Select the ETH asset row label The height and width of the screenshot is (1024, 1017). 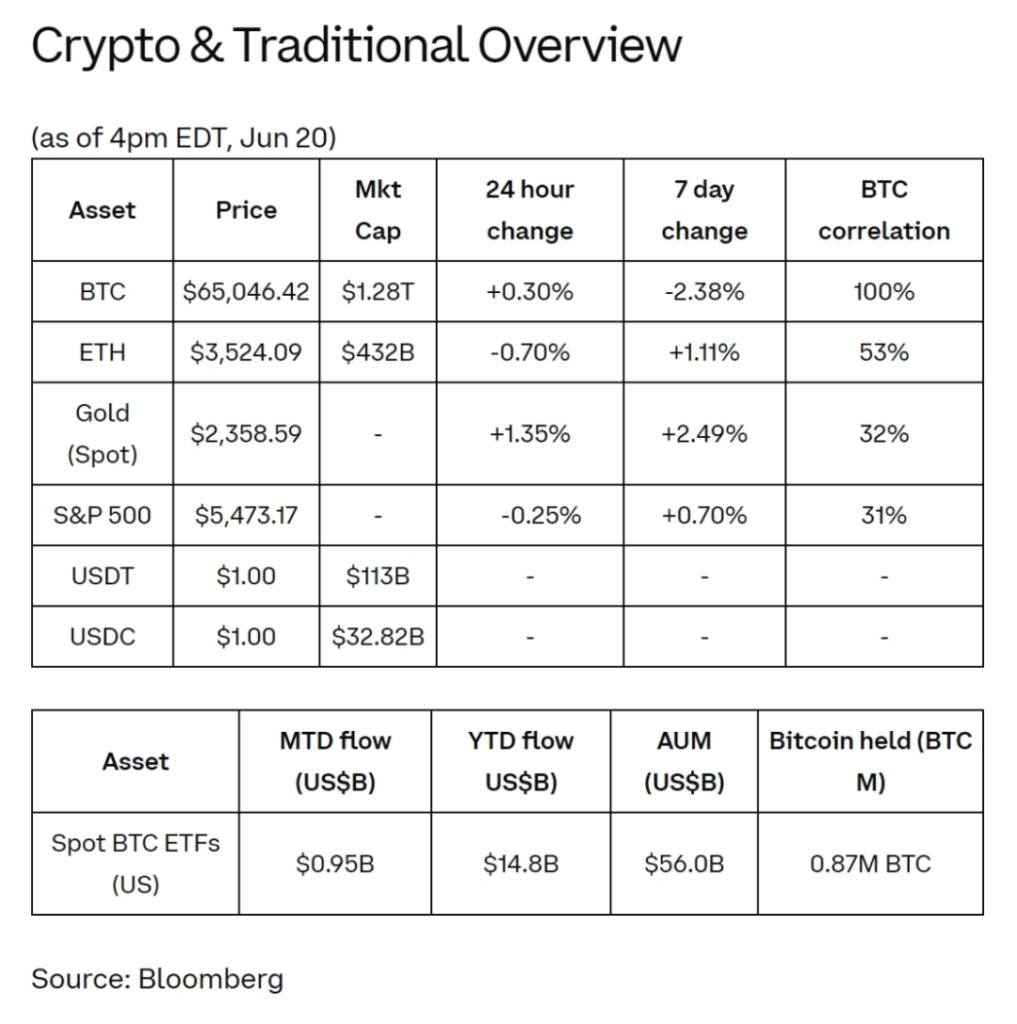103,353
